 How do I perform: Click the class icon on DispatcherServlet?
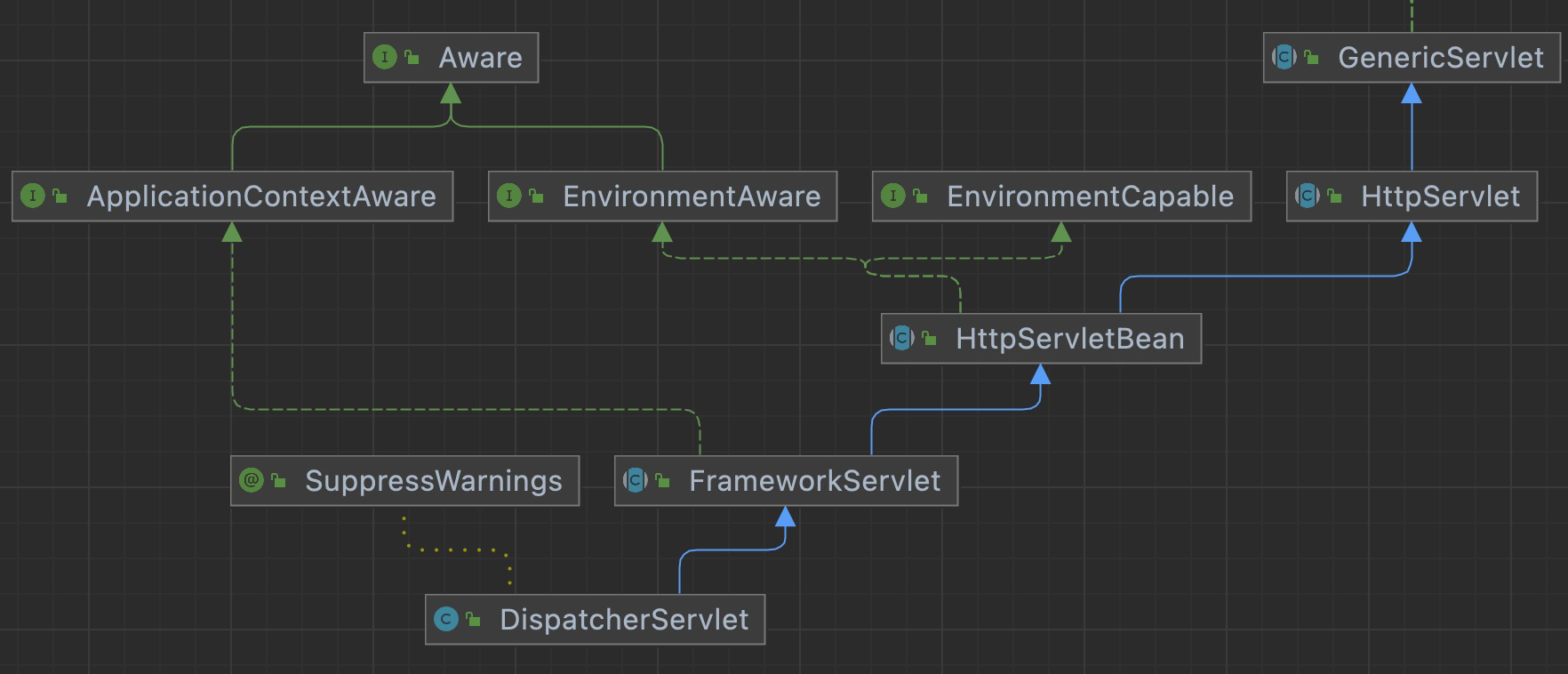point(445,620)
